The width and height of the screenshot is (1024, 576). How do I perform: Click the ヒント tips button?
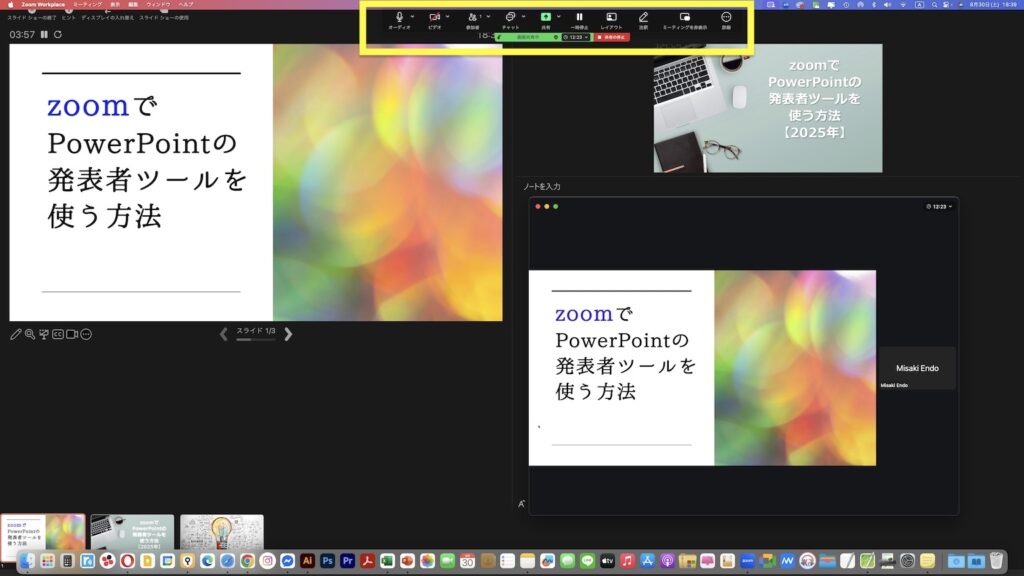(x=69, y=14)
